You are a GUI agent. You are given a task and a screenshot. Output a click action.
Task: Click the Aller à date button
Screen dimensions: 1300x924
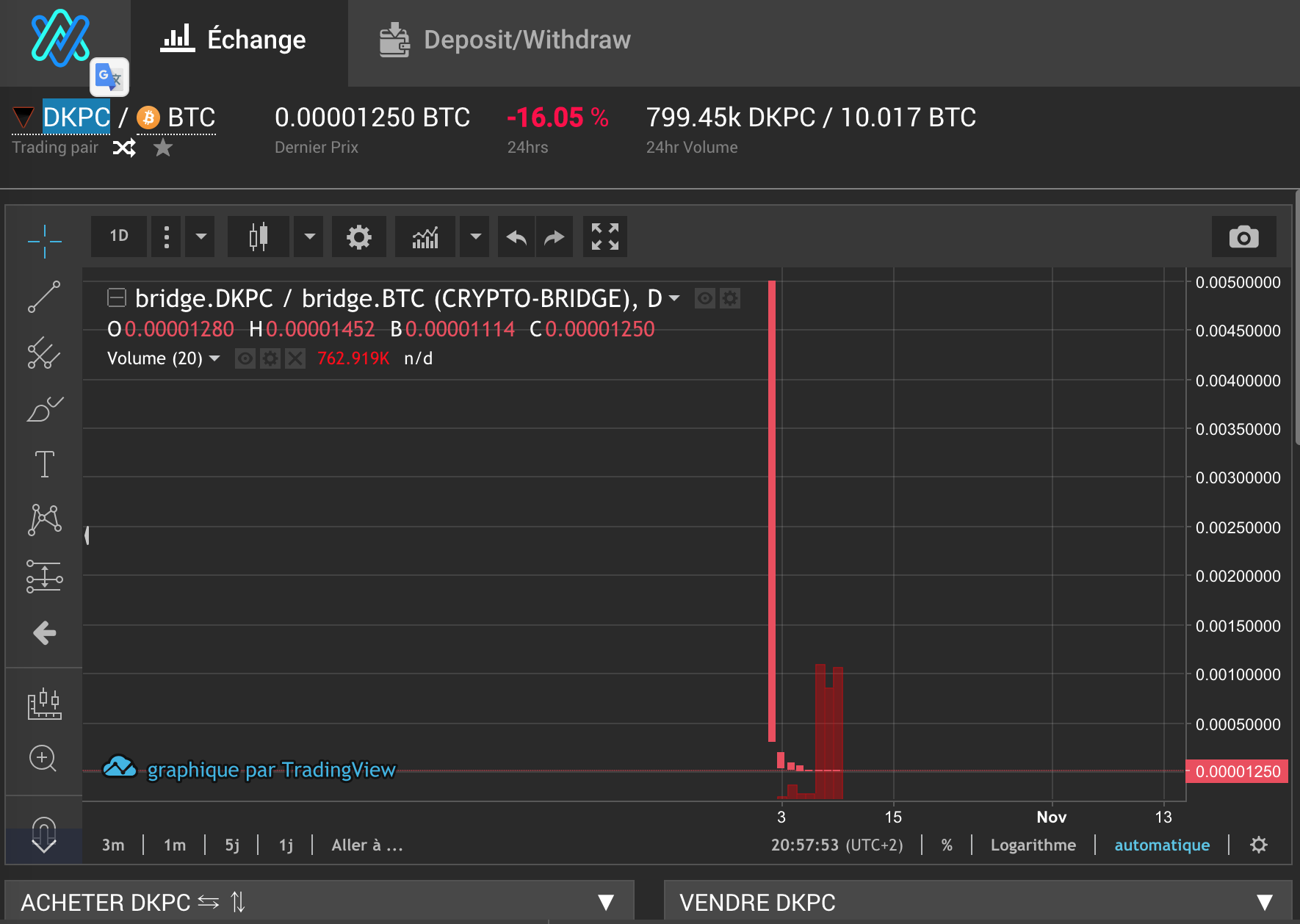coord(366,845)
